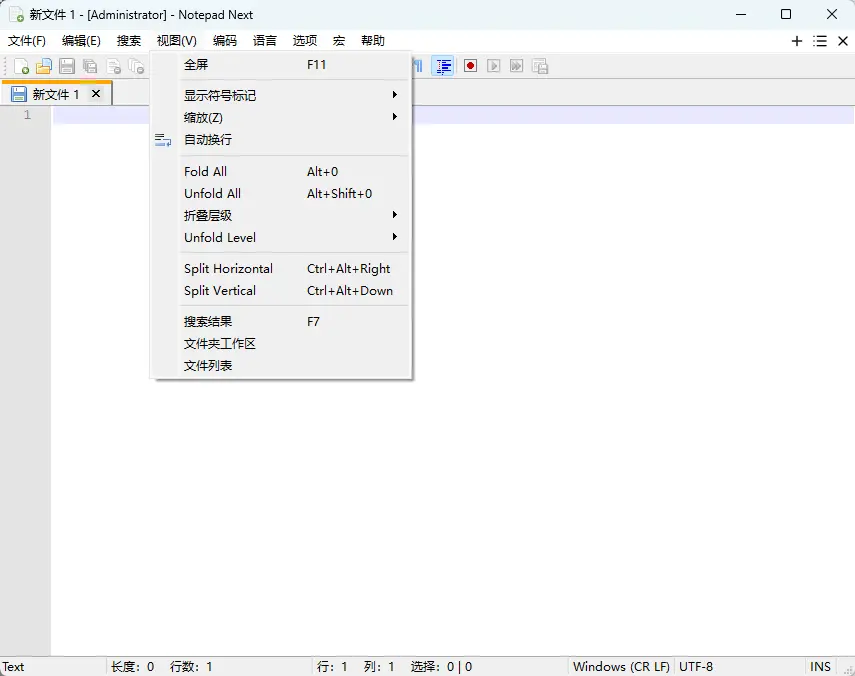Choose Fold All from the menu
Image resolution: width=855 pixels, height=676 pixels.
point(281,172)
